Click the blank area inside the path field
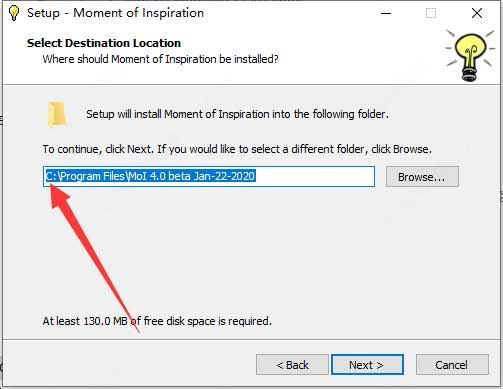 (315, 176)
